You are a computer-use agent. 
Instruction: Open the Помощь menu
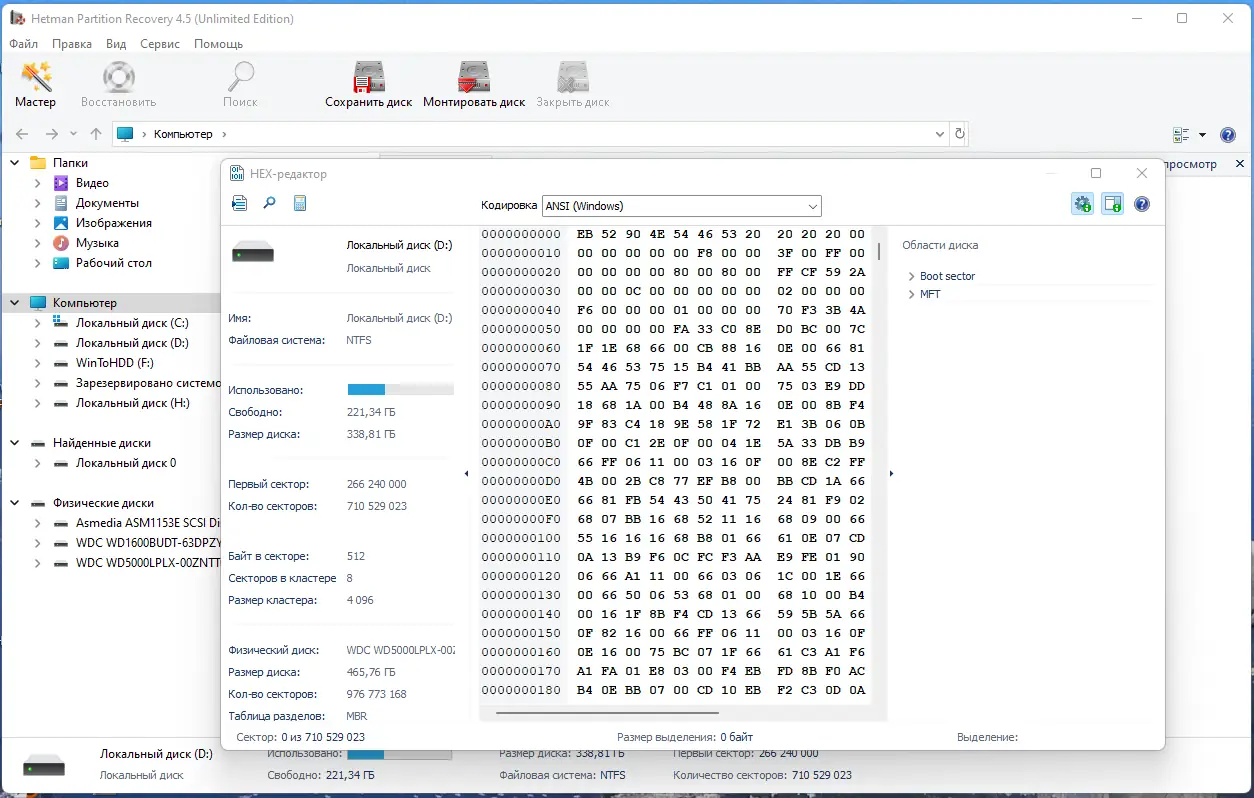pos(218,44)
